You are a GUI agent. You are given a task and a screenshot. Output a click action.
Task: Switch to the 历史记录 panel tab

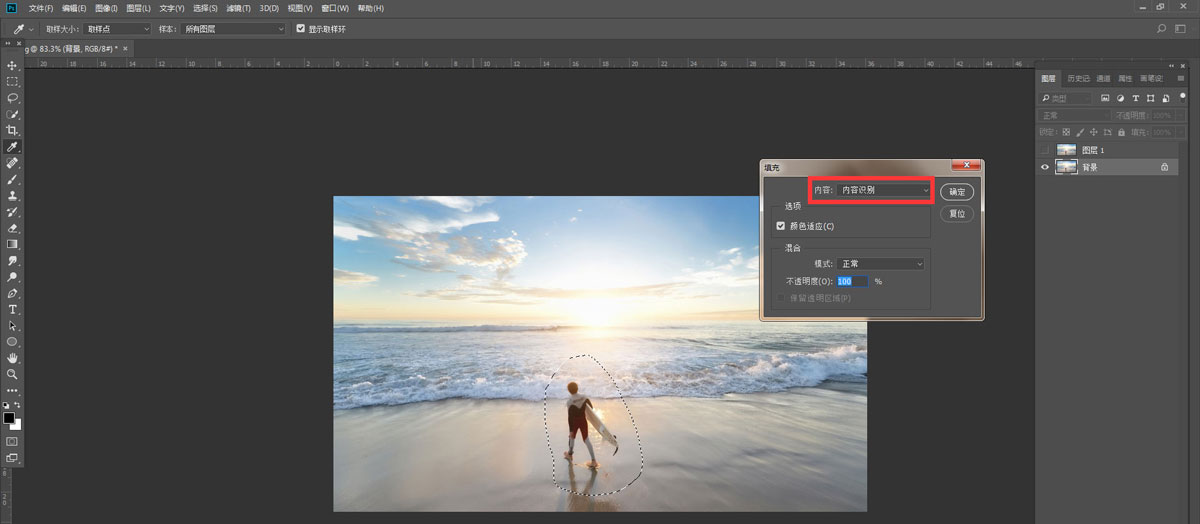pyautogui.click(x=1079, y=78)
